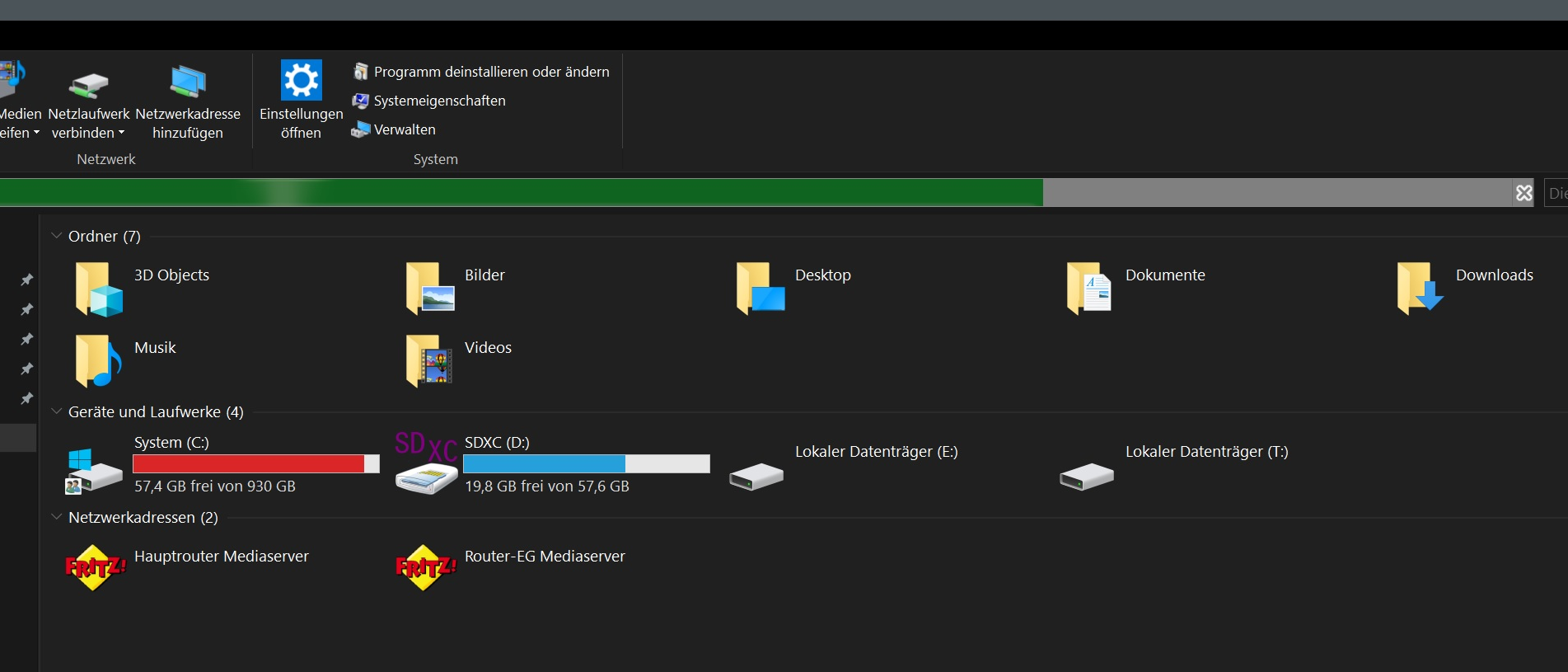This screenshot has width=1568, height=672.
Task: Collapse the Ordner (7) group
Action: [57, 236]
